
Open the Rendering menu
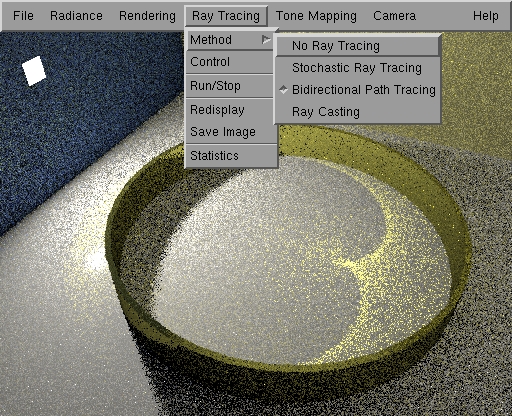(x=147, y=16)
